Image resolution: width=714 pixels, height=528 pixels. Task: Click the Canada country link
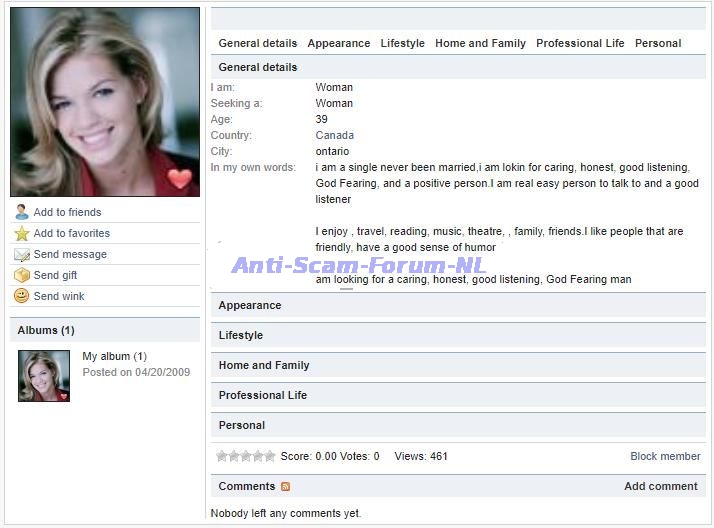(x=334, y=135)
